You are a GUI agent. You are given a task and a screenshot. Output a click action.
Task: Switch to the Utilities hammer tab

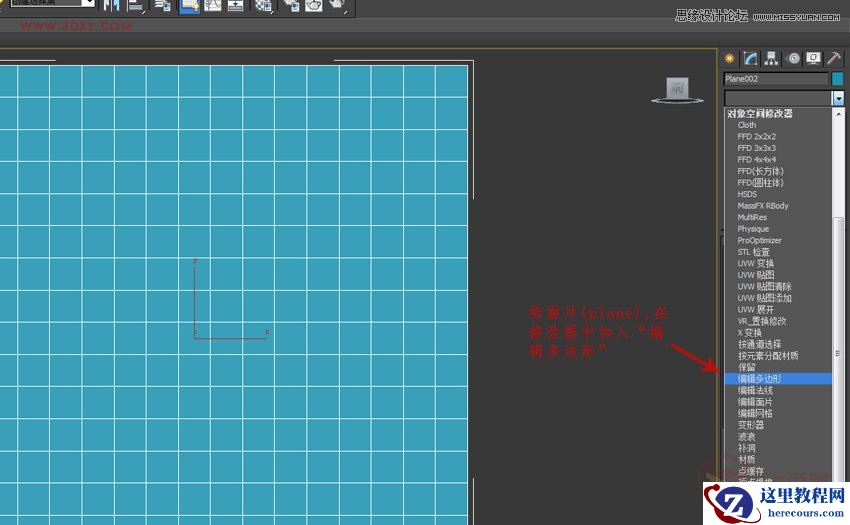[834, 58]
